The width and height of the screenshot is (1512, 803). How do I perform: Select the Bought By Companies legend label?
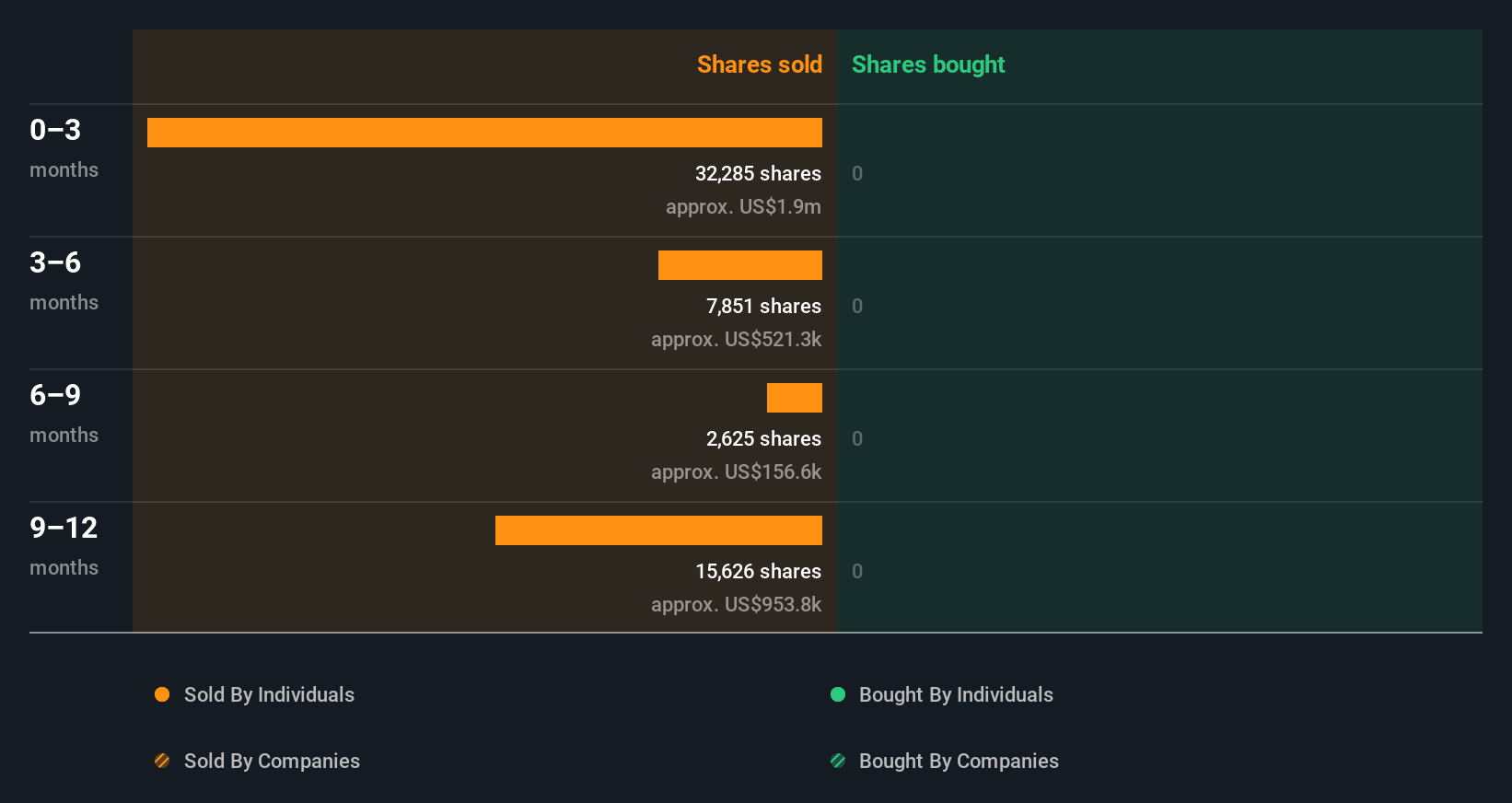959,761
